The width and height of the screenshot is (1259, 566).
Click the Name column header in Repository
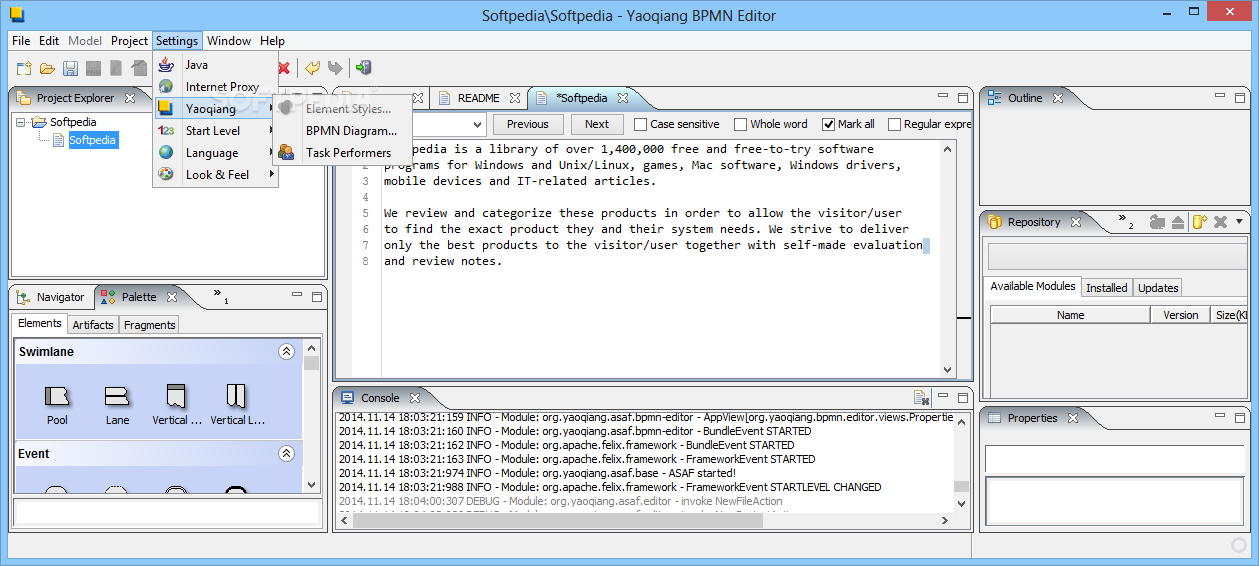click(x=1070, y=315)
